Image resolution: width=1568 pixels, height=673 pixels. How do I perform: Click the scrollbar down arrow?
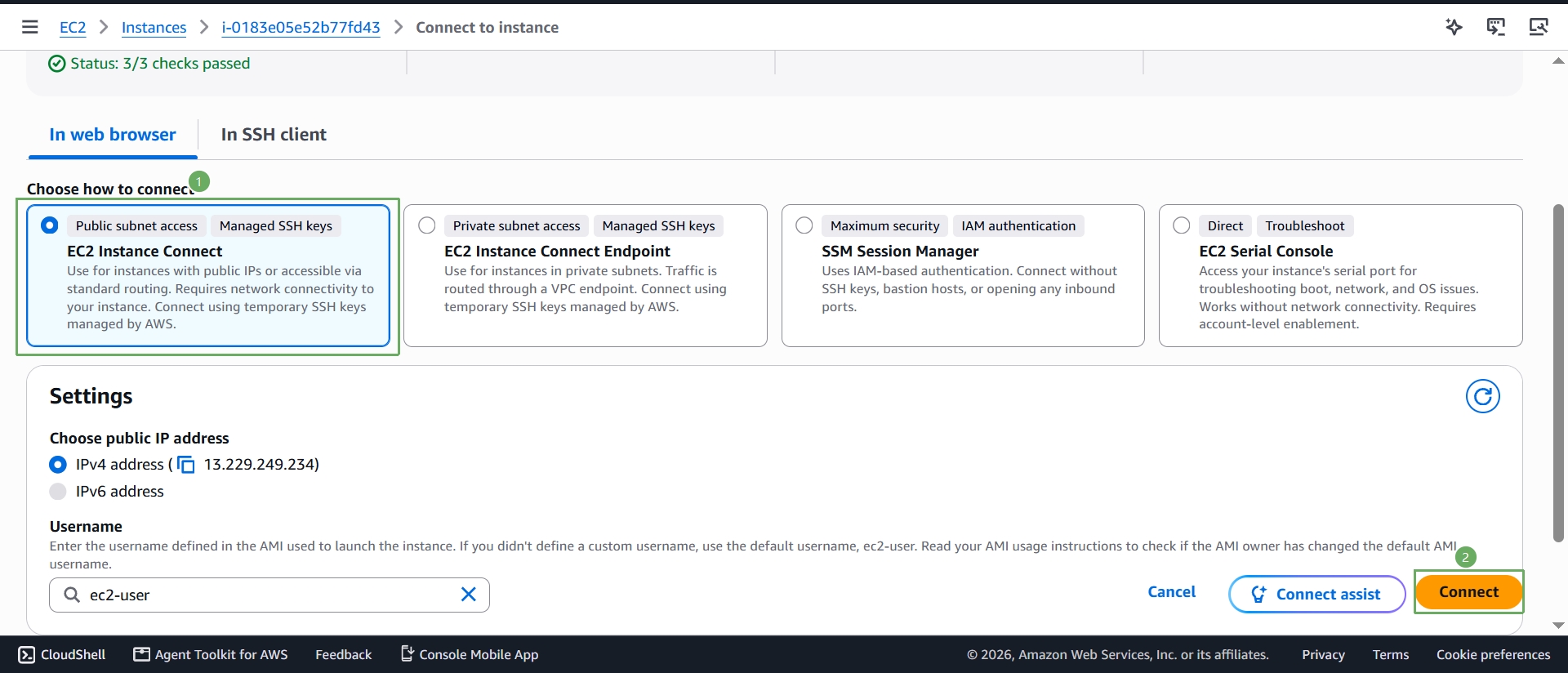click(1558, 626)
